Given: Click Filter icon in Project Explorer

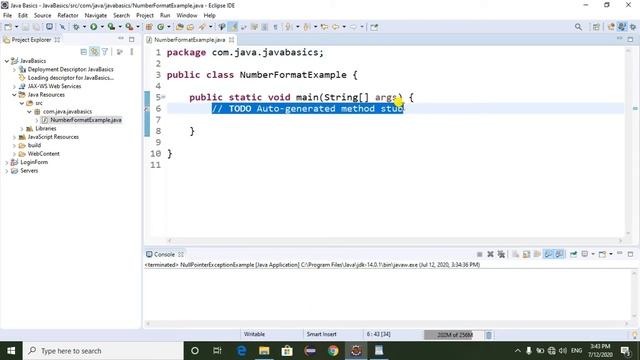Looking at the screenshot, I should pyautogui.click(x=105, y=52).
